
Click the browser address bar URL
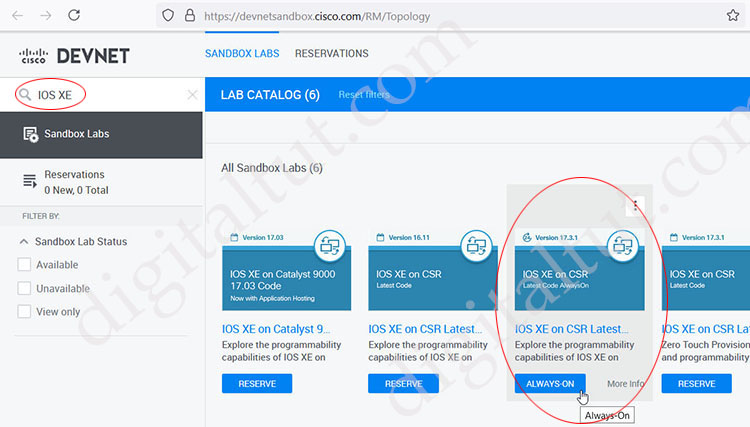click(x=317, y=16)
